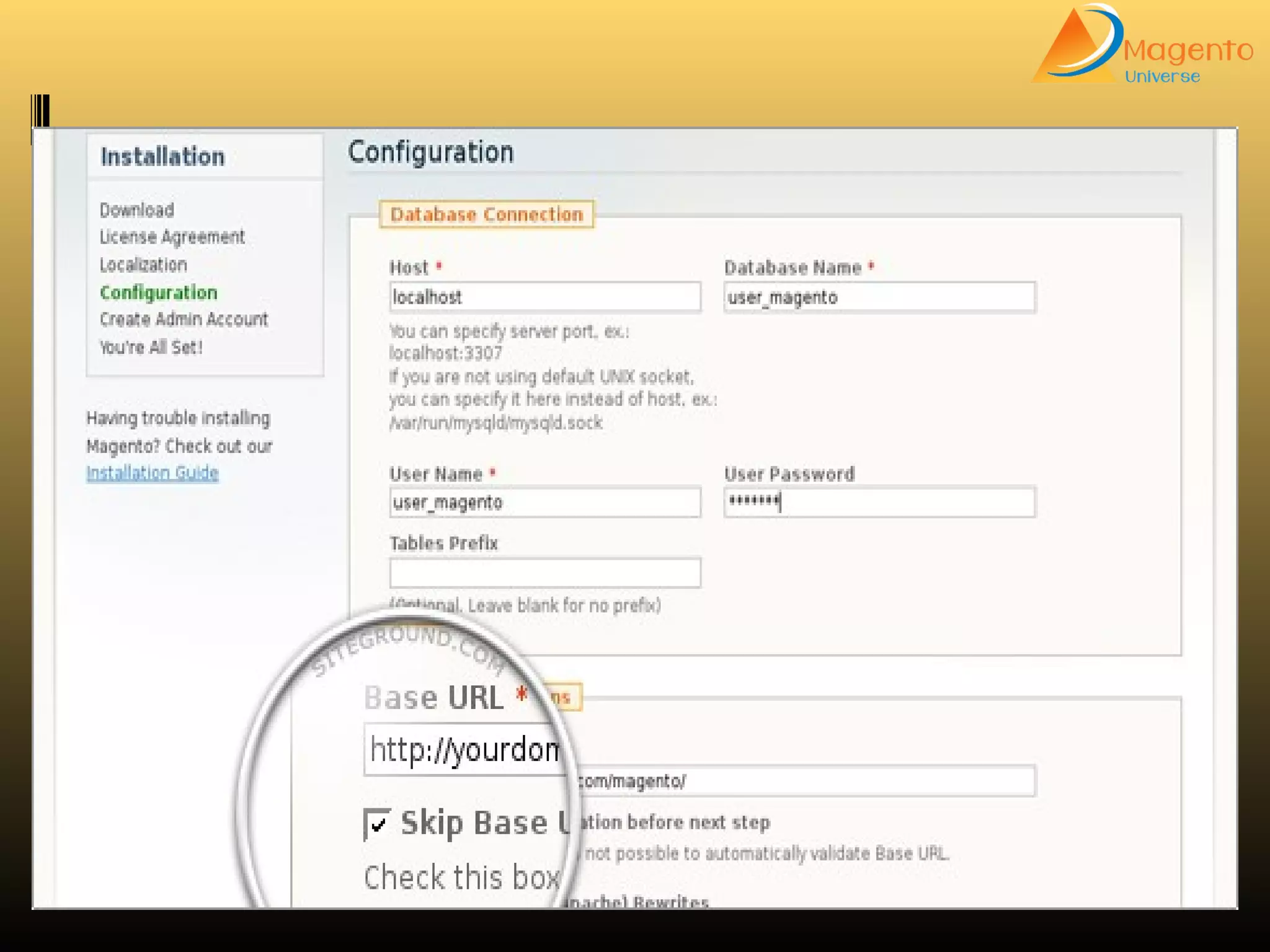Click the Database Connection section label
The image size is (1270, 952).
coord(487,214)
